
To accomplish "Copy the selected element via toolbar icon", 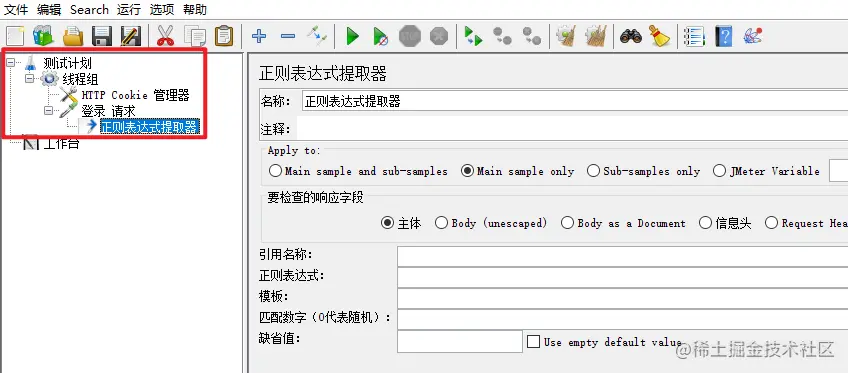I will coord(195,36).
